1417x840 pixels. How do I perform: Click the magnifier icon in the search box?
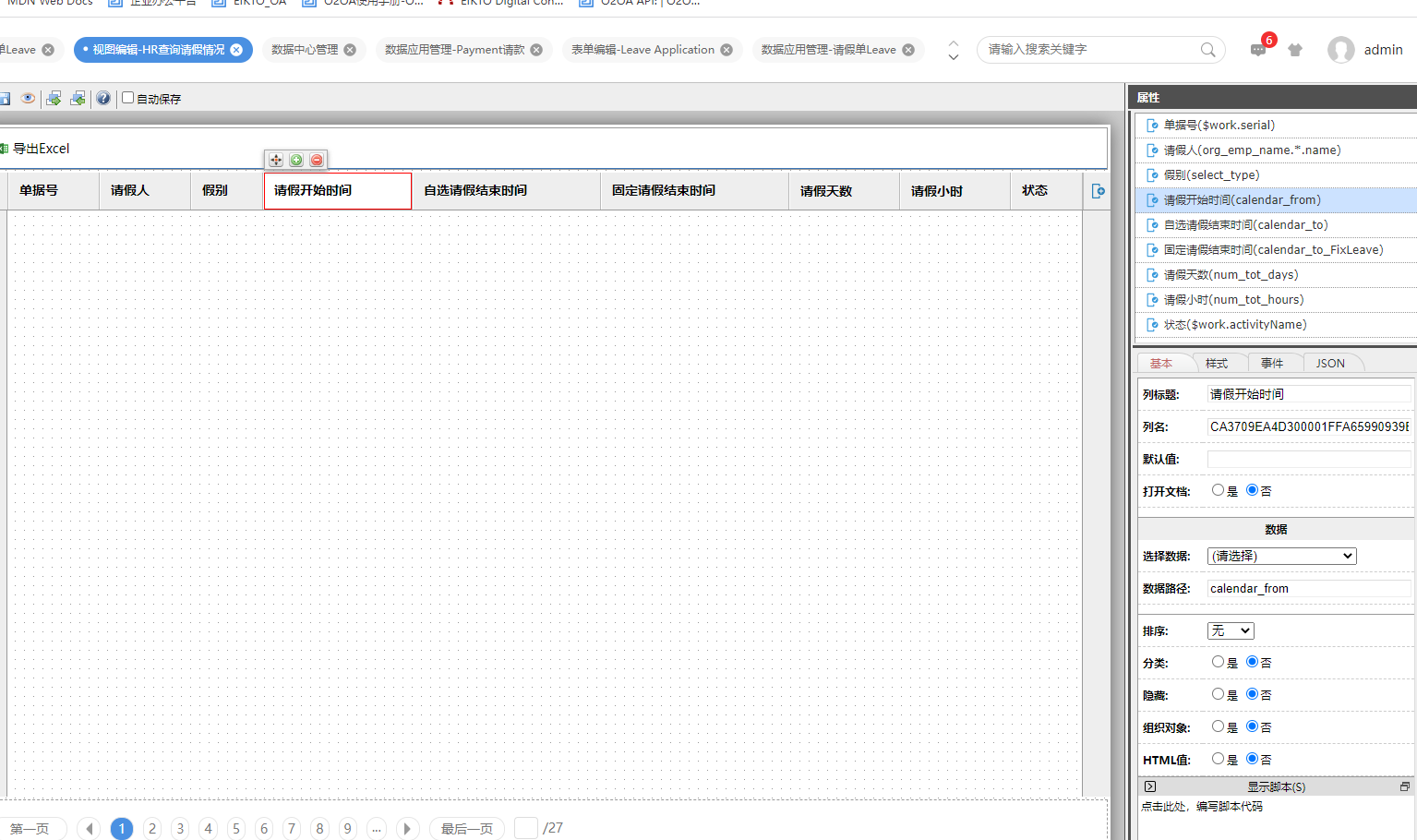tap(1207, 50)
